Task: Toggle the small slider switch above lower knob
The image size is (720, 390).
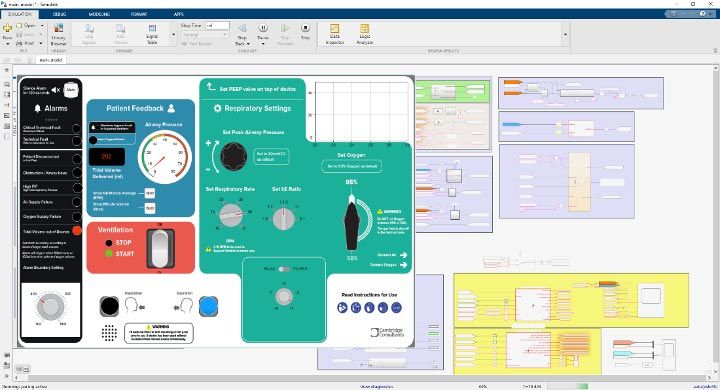Action: point(284,269)
